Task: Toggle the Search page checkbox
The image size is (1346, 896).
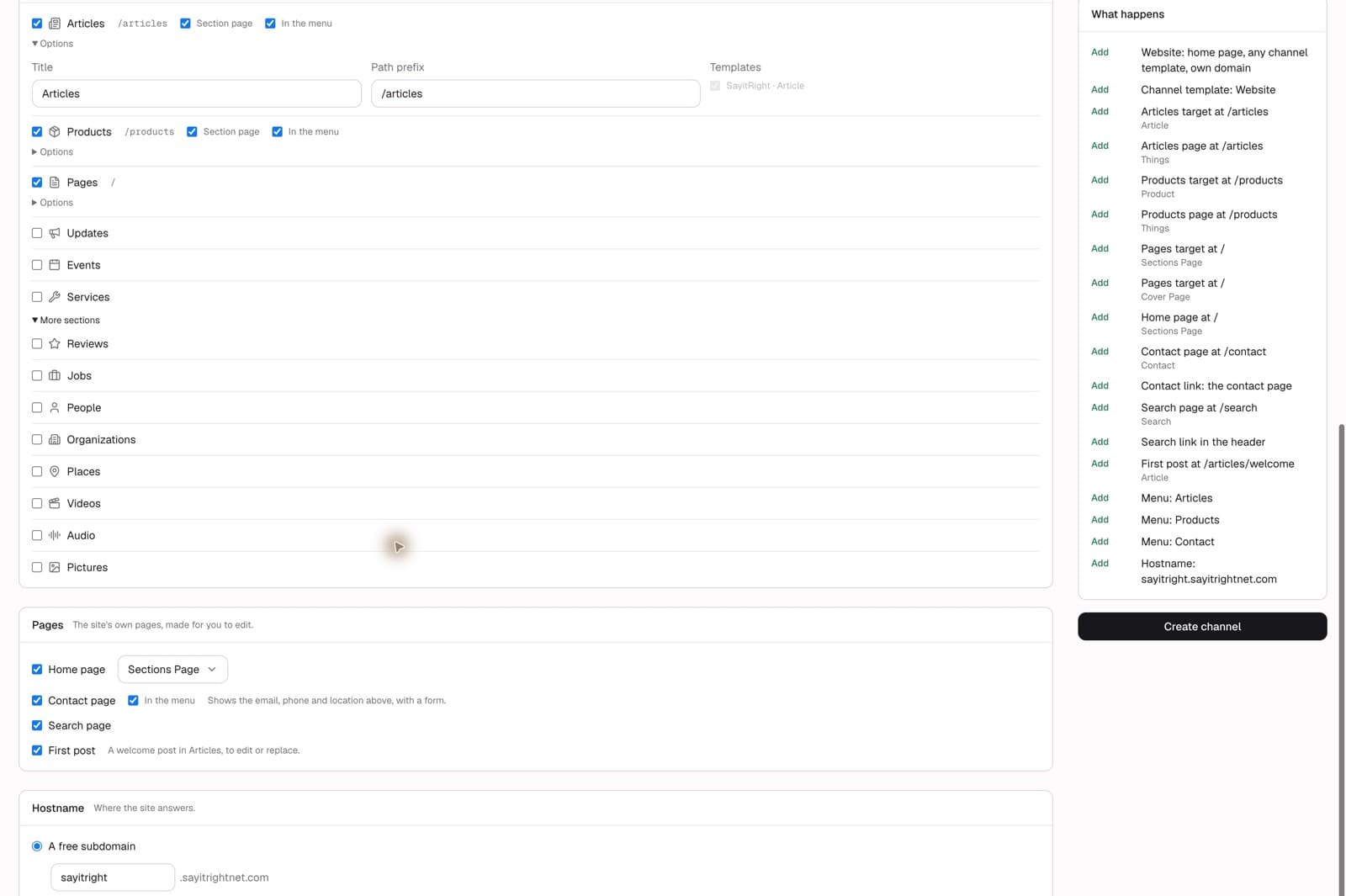Action: click(x=37, y=726)
